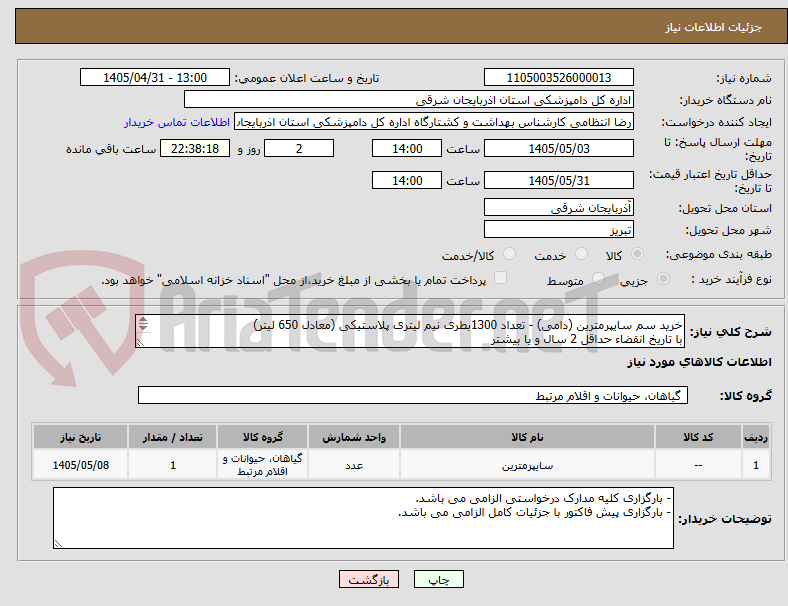
Task: Click the scroll-down arrow of description box
Action: coord(143,328)
